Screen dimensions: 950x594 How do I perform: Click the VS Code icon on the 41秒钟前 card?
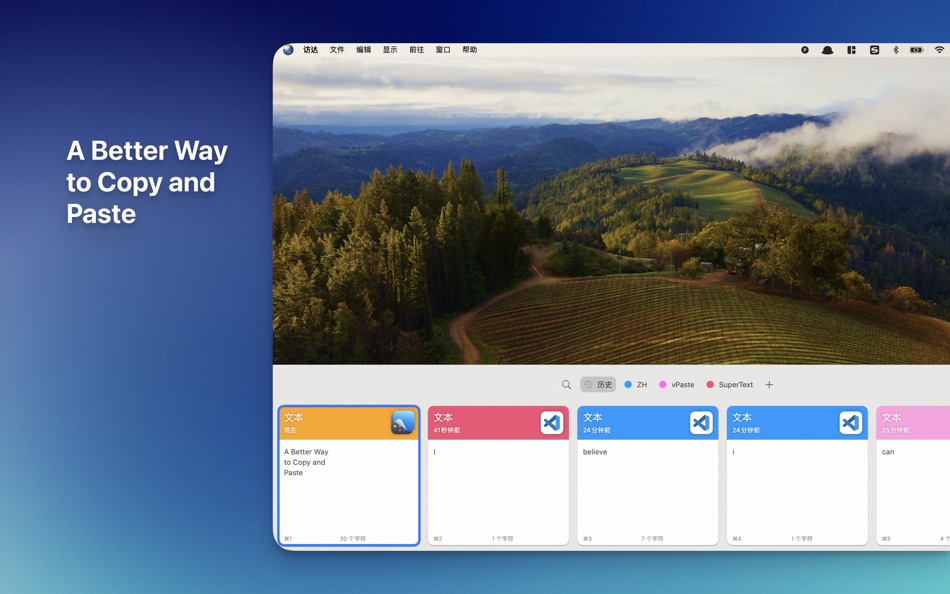[552, 422]
